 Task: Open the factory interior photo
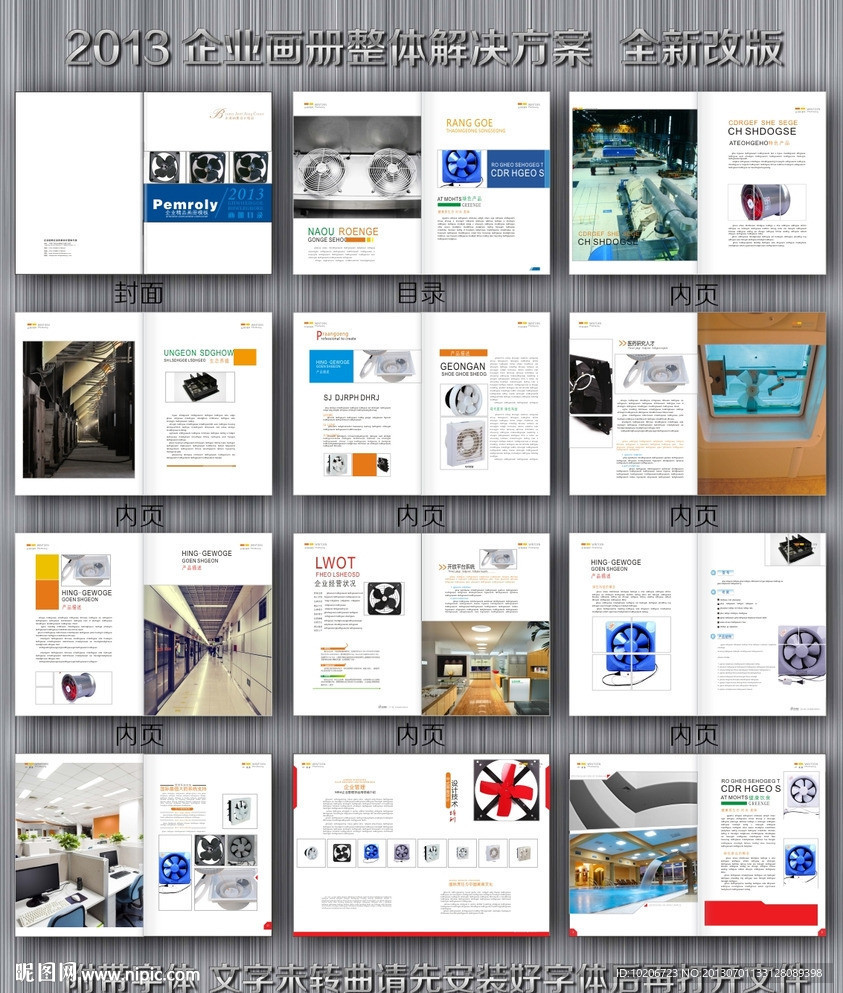tap(634, 184)
